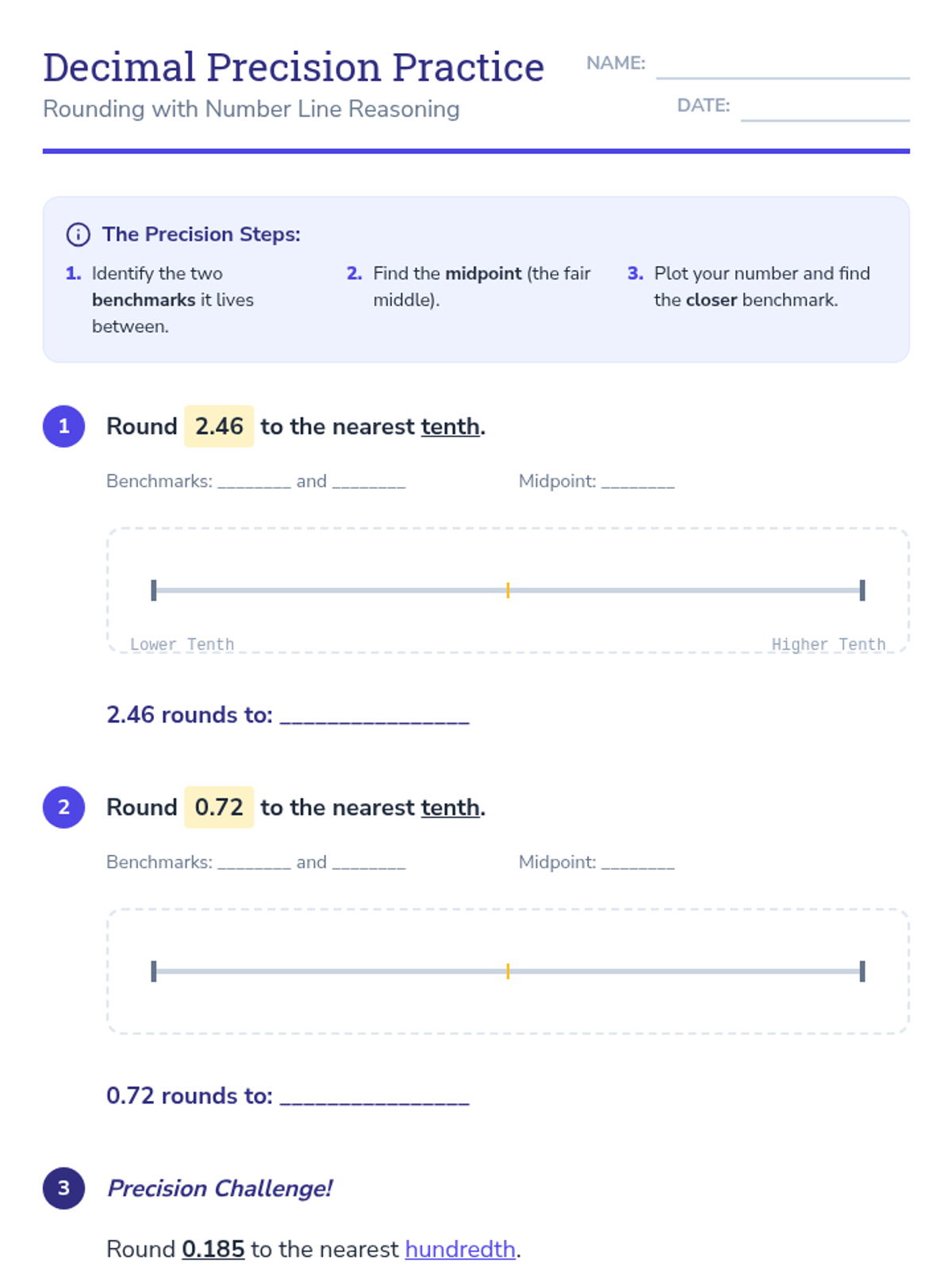952x1270 pixels.
Task: Click the info icon beside The Precision Steps
Action: pyautogui.click(x=78, y=234)
